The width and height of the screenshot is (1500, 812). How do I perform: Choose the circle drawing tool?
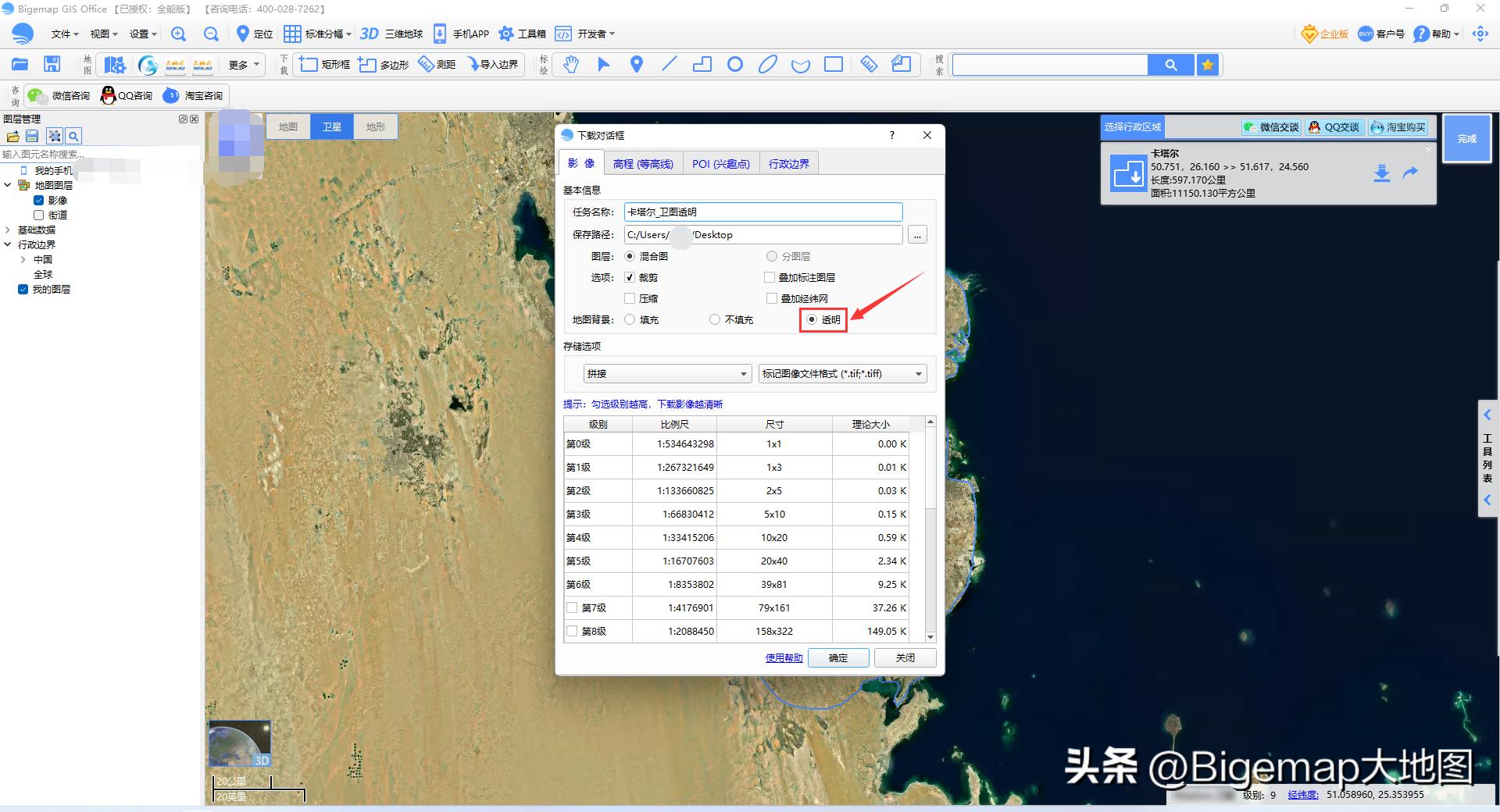pos(734,65)
